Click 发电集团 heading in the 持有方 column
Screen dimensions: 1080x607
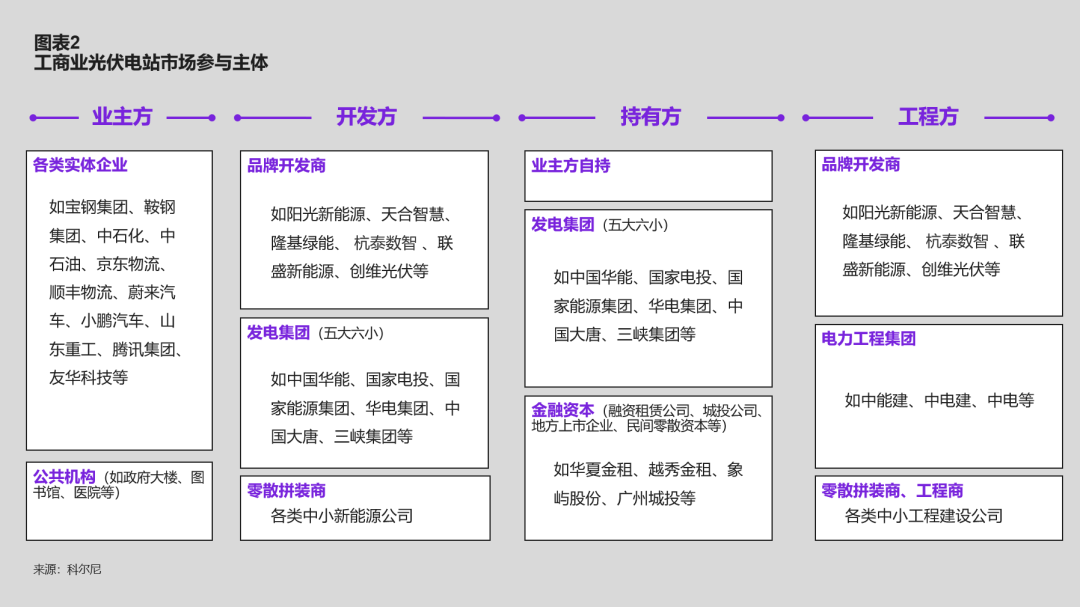tap(562, 225)
